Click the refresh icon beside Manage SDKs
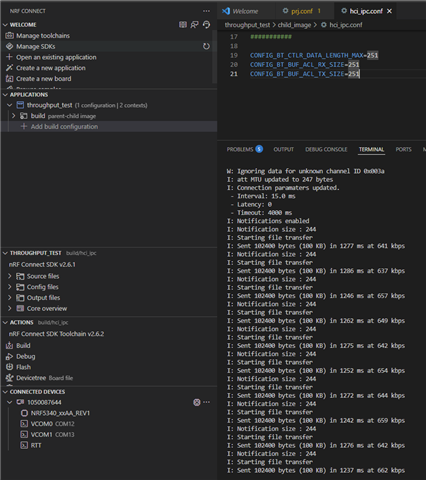 [x=206, y=46]
